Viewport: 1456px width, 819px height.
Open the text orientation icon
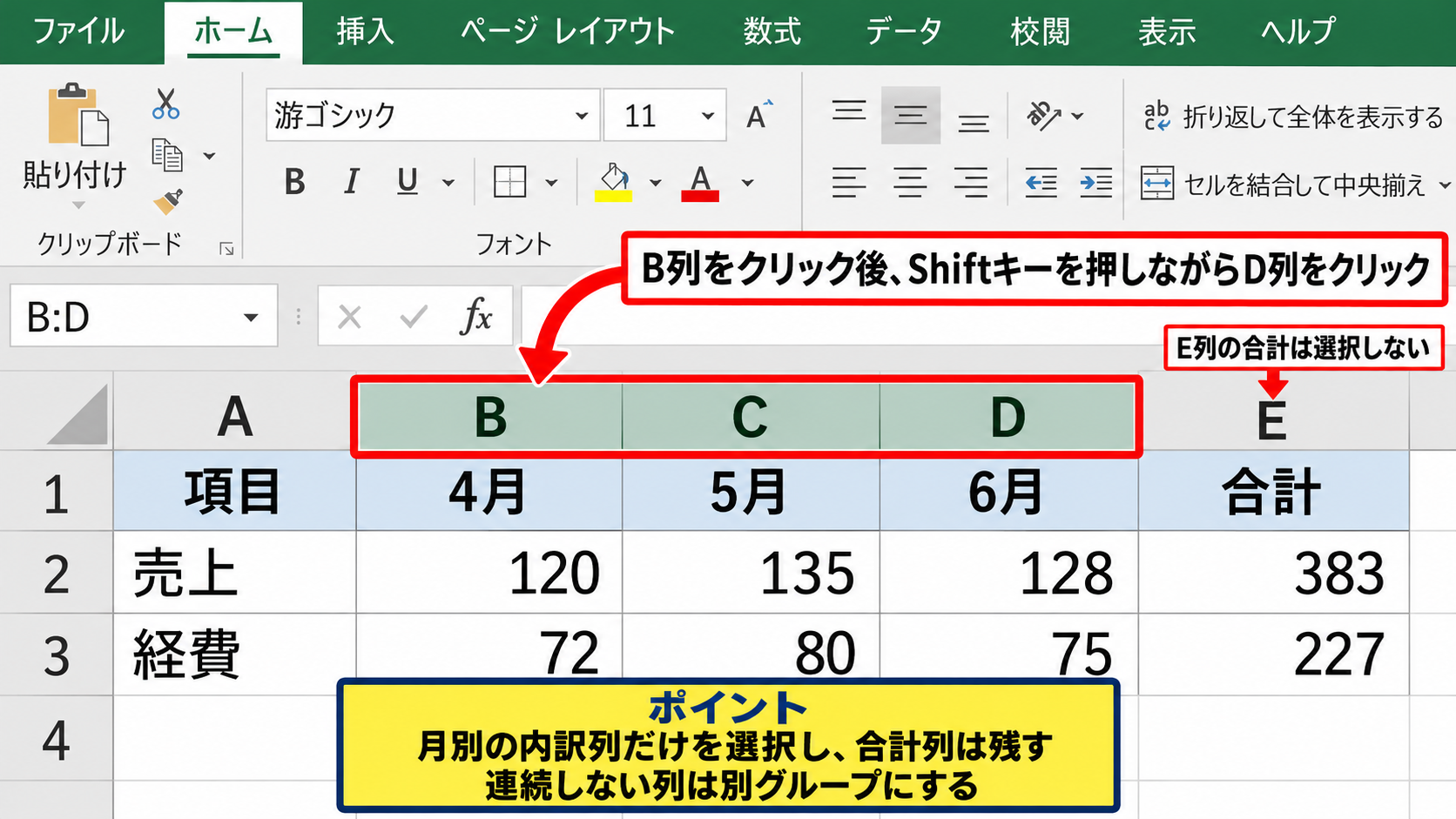click(1043, 115)
